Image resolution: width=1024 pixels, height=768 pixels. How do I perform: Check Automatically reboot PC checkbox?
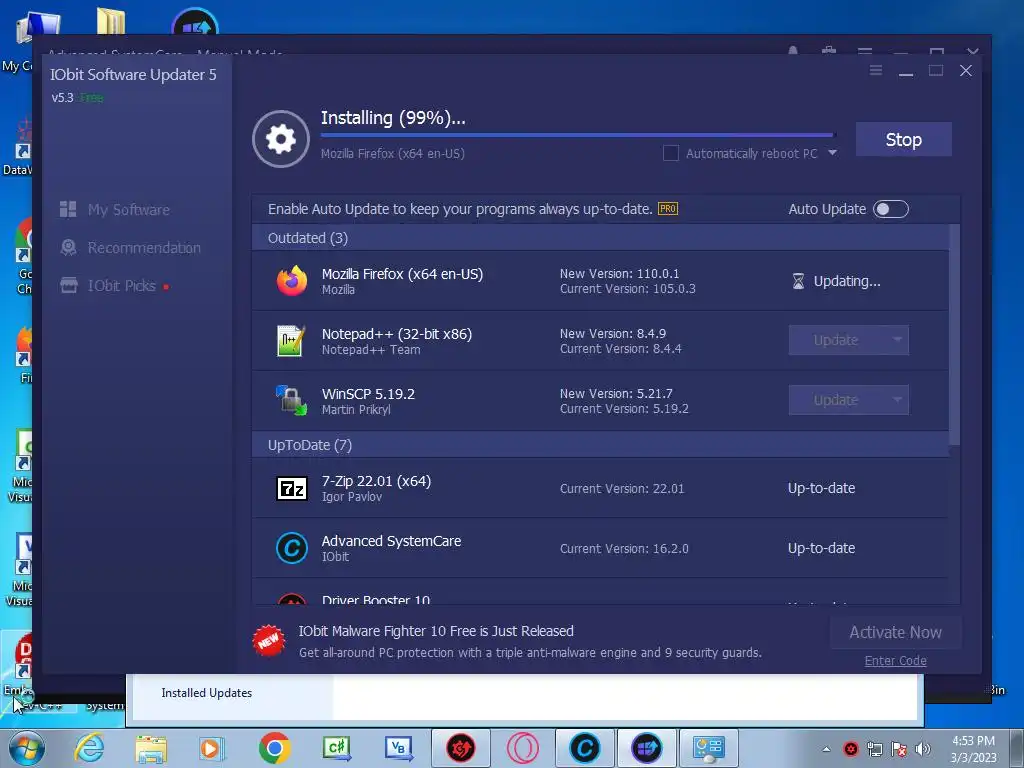point(671,153)
